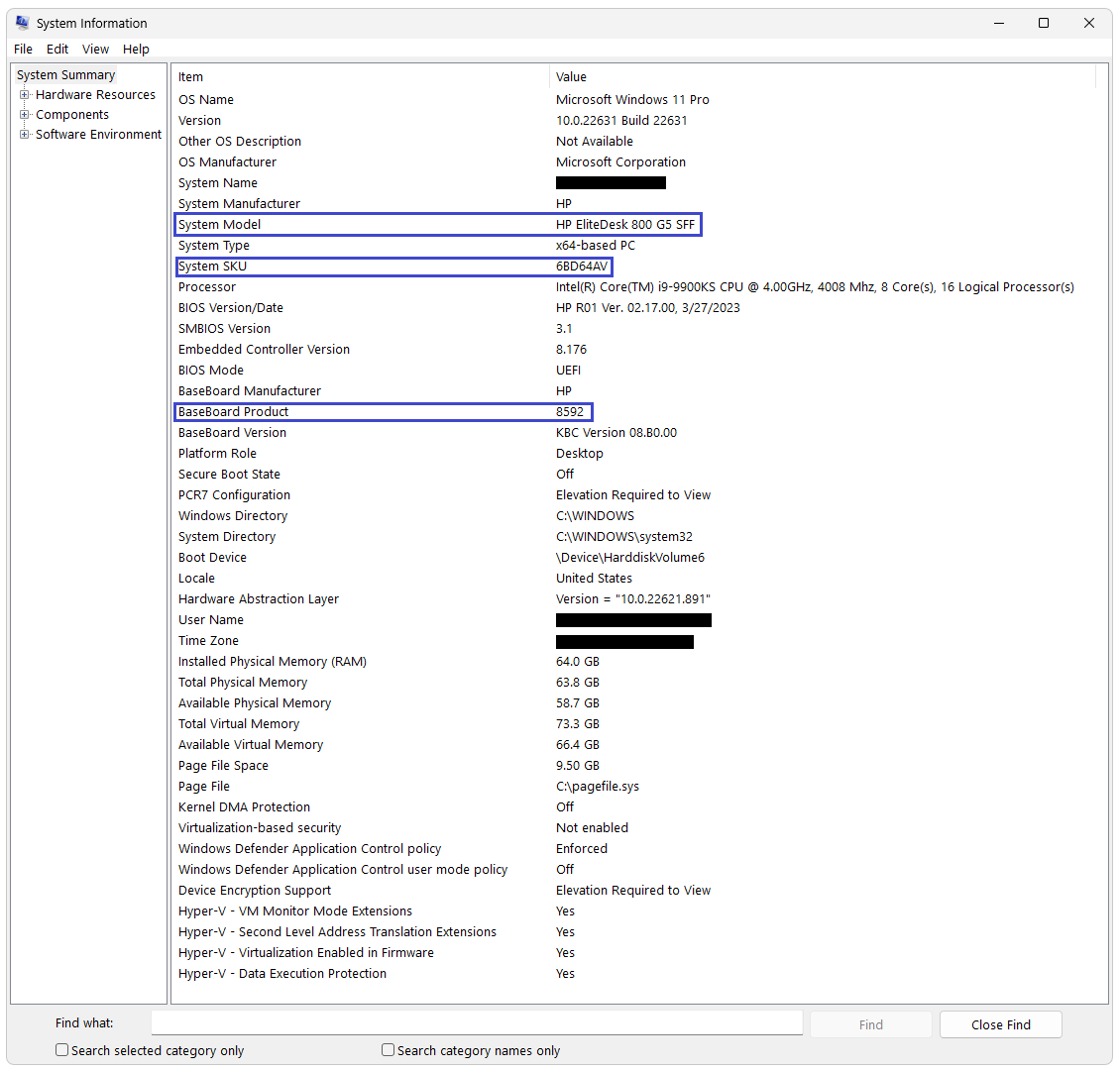Viewport: 1120px width, 1071px height.
Task: Select the Secure Boot State row
Action: pos(633,475)
